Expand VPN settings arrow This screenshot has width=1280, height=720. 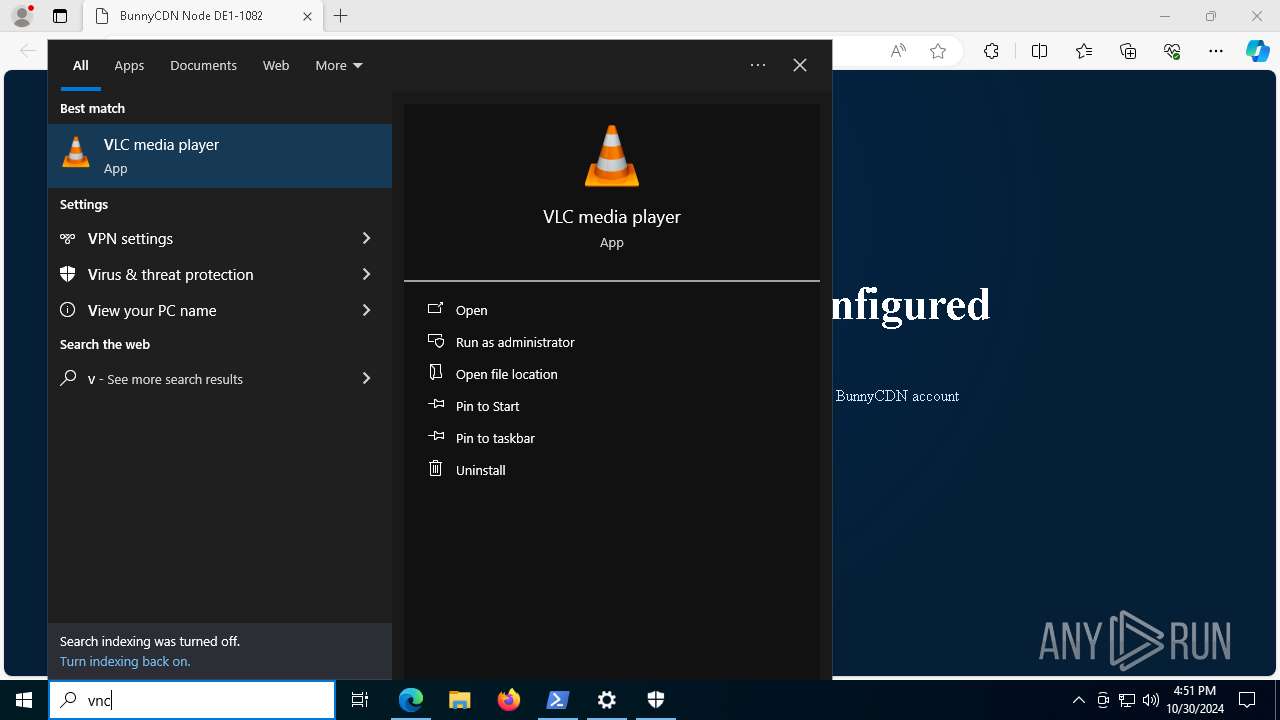(366, 238)
